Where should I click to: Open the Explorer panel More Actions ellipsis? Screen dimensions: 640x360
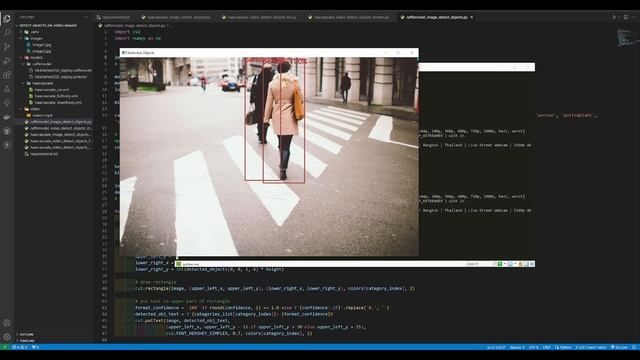point(86,17)
